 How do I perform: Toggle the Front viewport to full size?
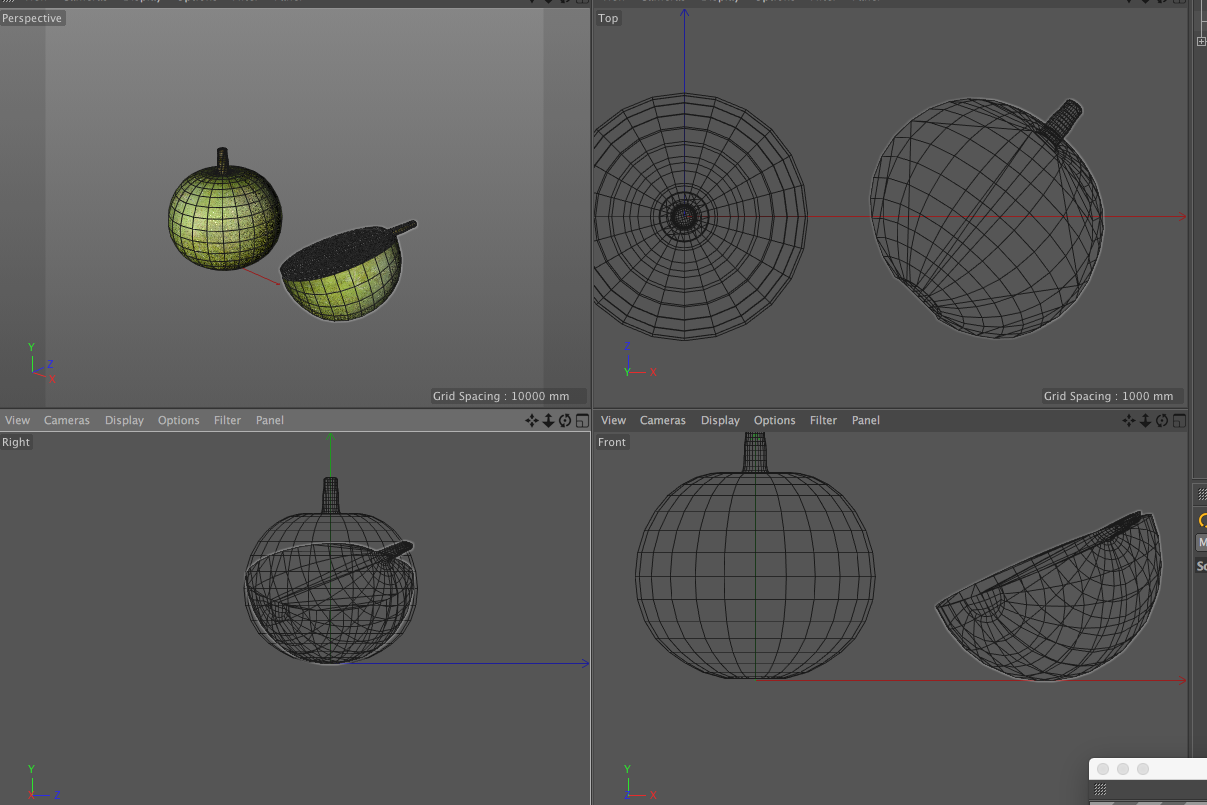point(1178,421)
